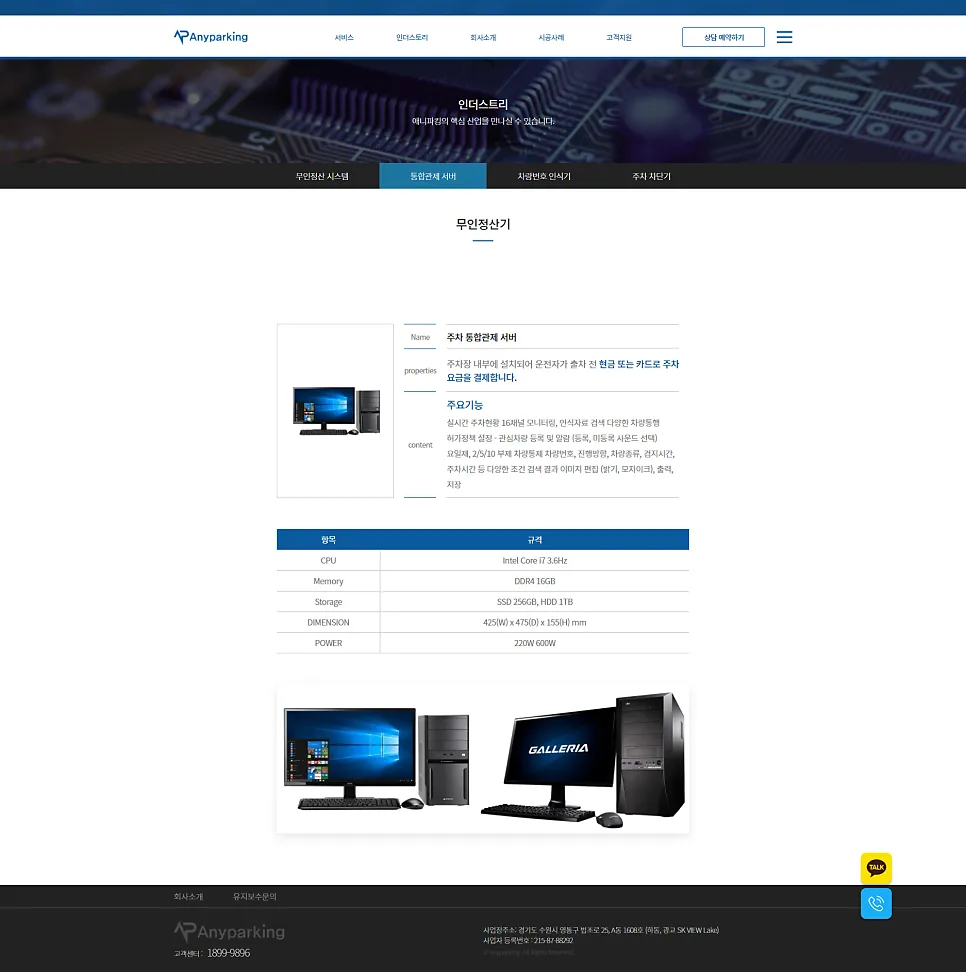Open the 고객지원 navigation menu

[619, 38]
